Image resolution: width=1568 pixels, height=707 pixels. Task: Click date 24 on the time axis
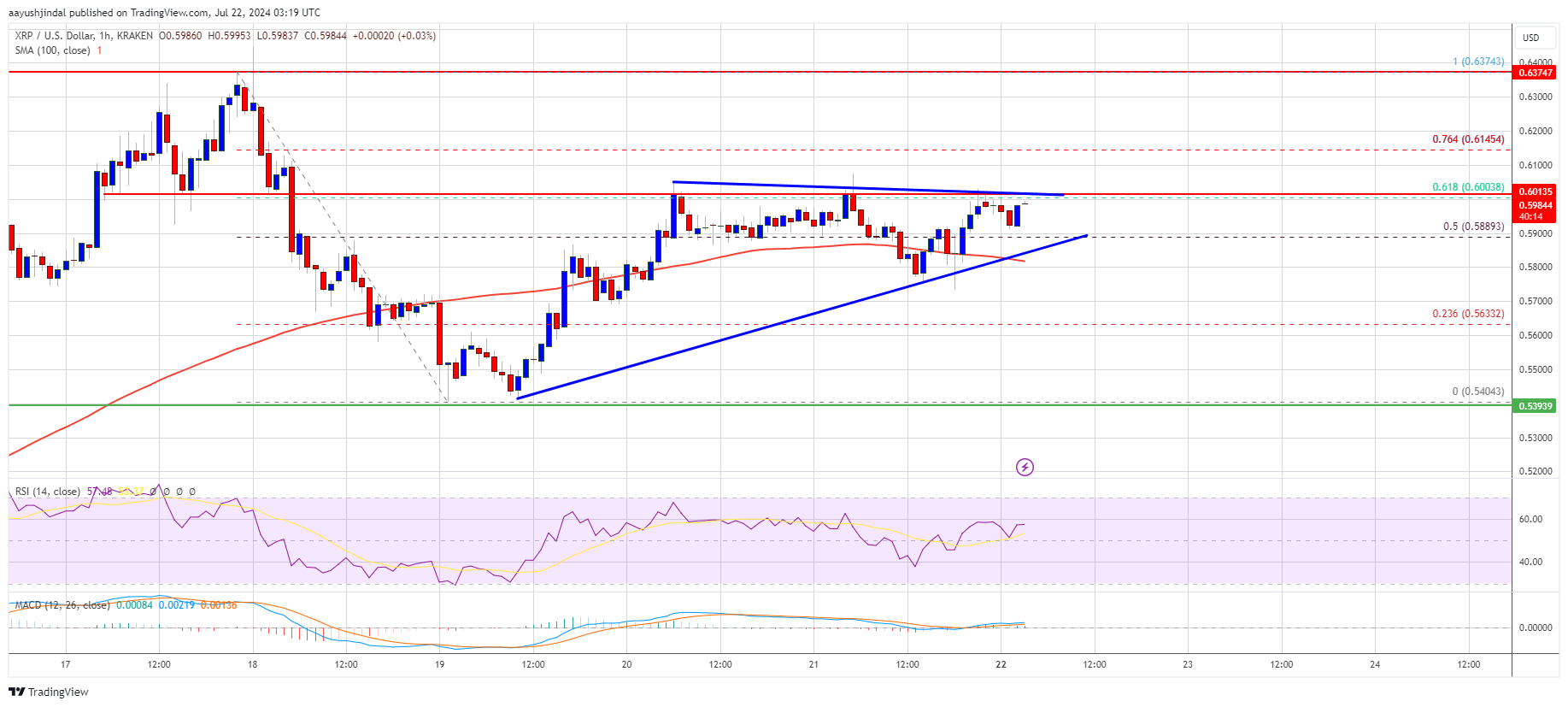1375,664
